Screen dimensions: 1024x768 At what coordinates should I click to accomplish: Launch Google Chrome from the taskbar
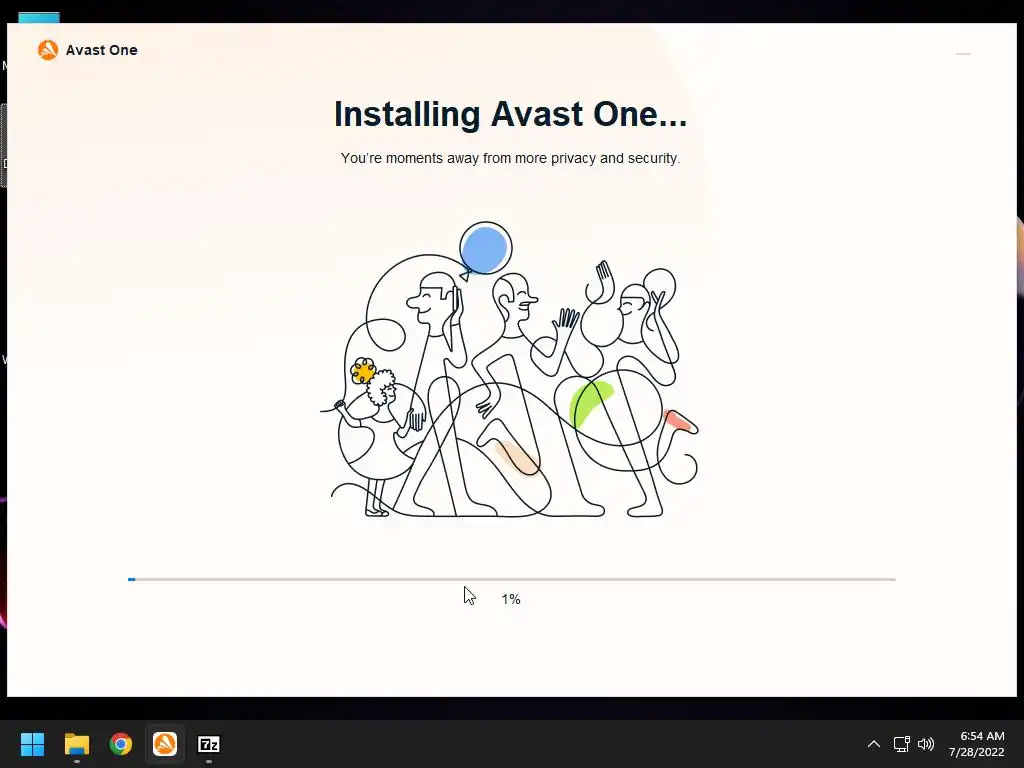[x=121, y=744]
